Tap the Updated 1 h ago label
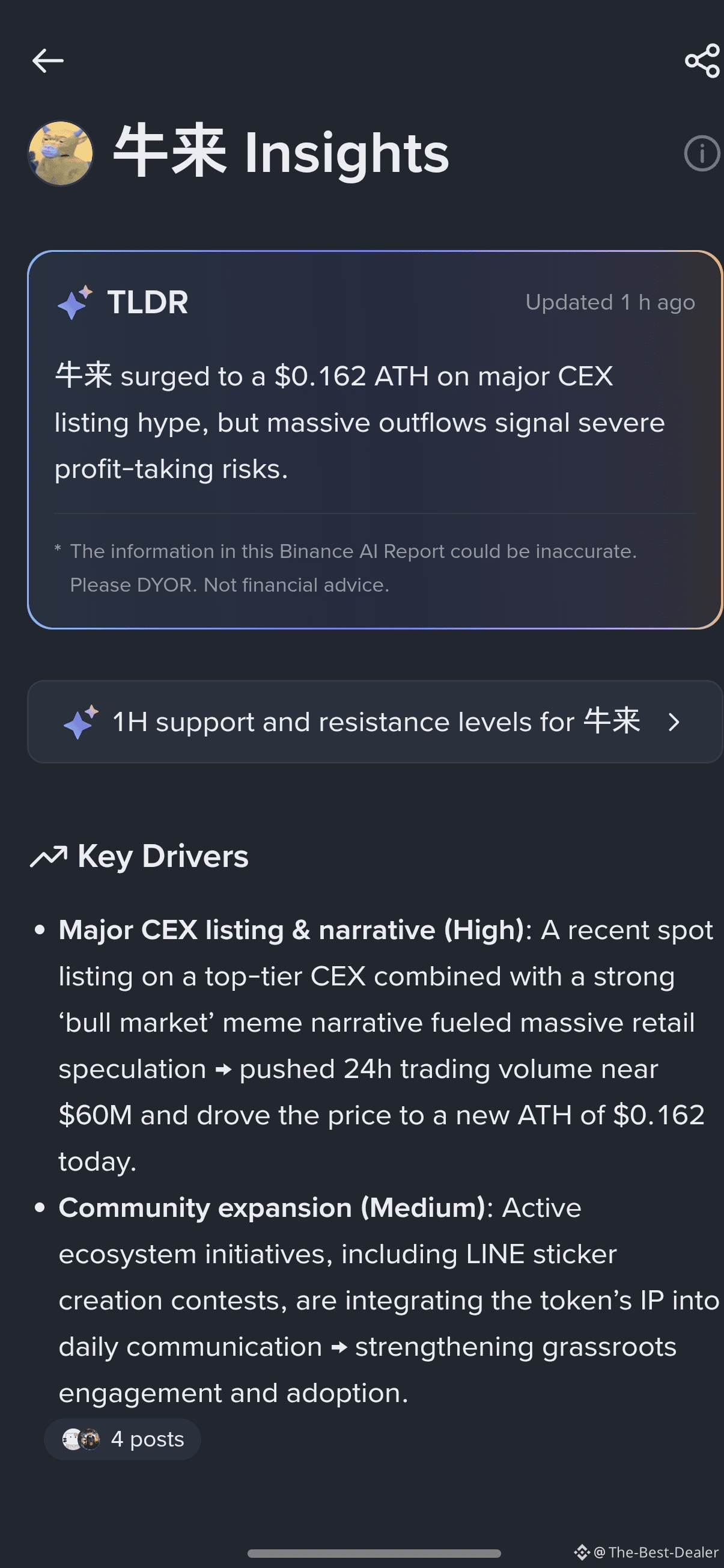Image resolution: width=724 pixels, height=1568 pixels. [610, 302]
